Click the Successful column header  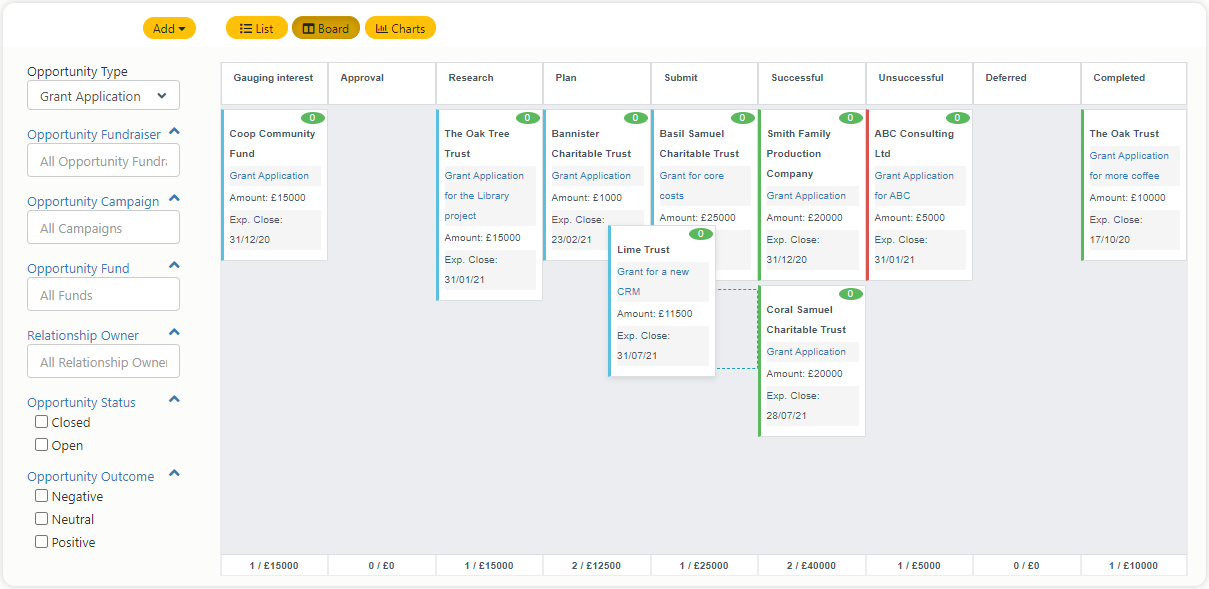812,83
